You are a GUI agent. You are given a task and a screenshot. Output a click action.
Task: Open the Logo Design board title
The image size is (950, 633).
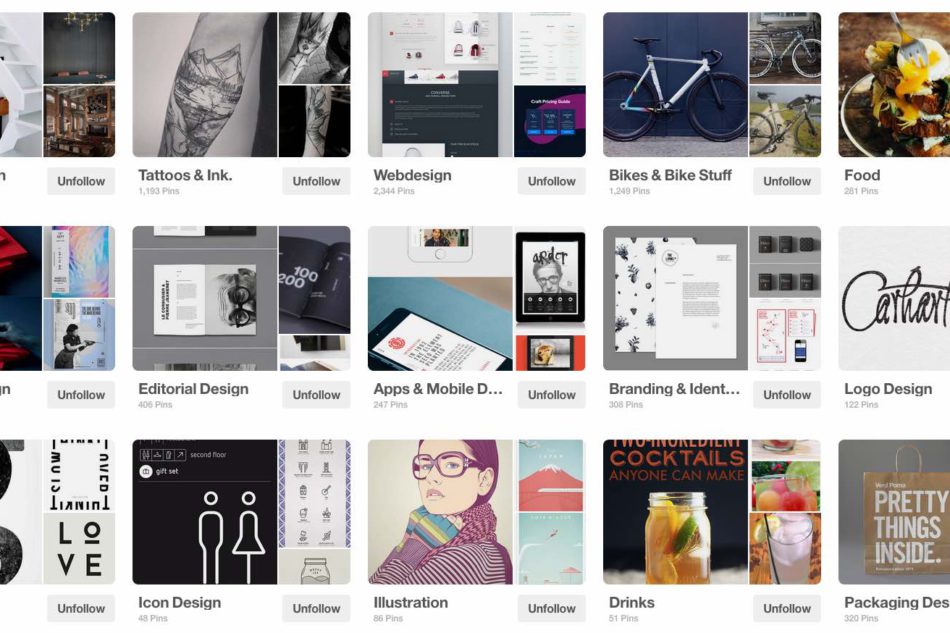(x=888, y=389)
